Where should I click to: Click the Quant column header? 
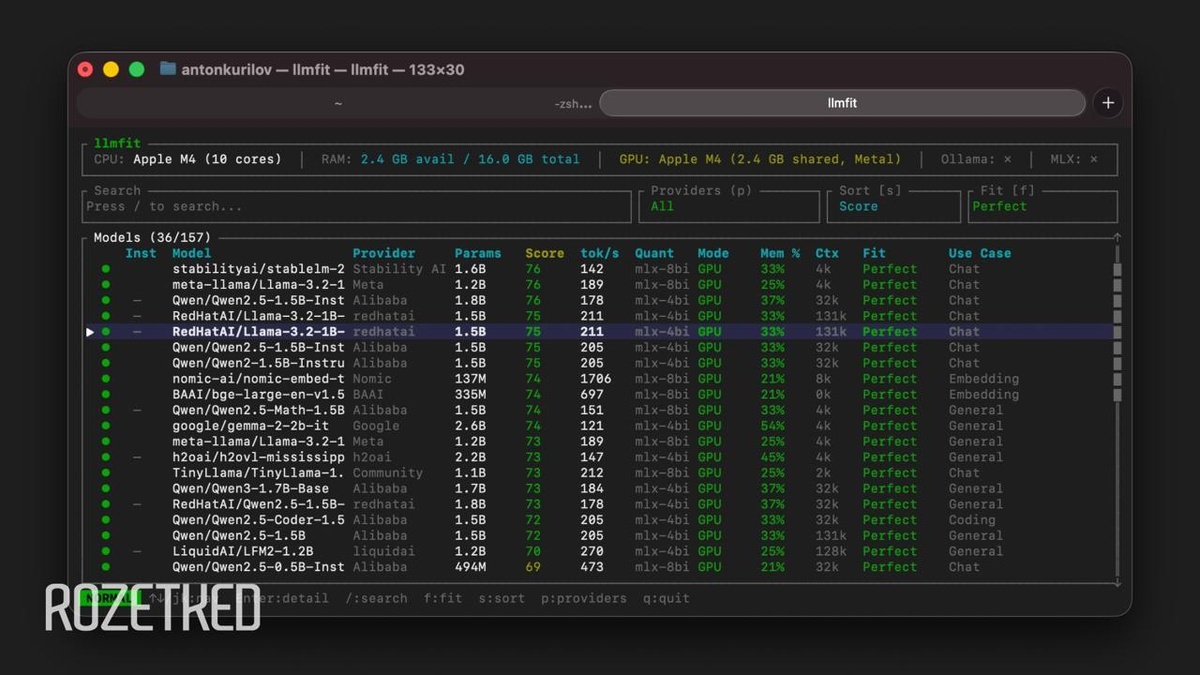pos(654,253)
